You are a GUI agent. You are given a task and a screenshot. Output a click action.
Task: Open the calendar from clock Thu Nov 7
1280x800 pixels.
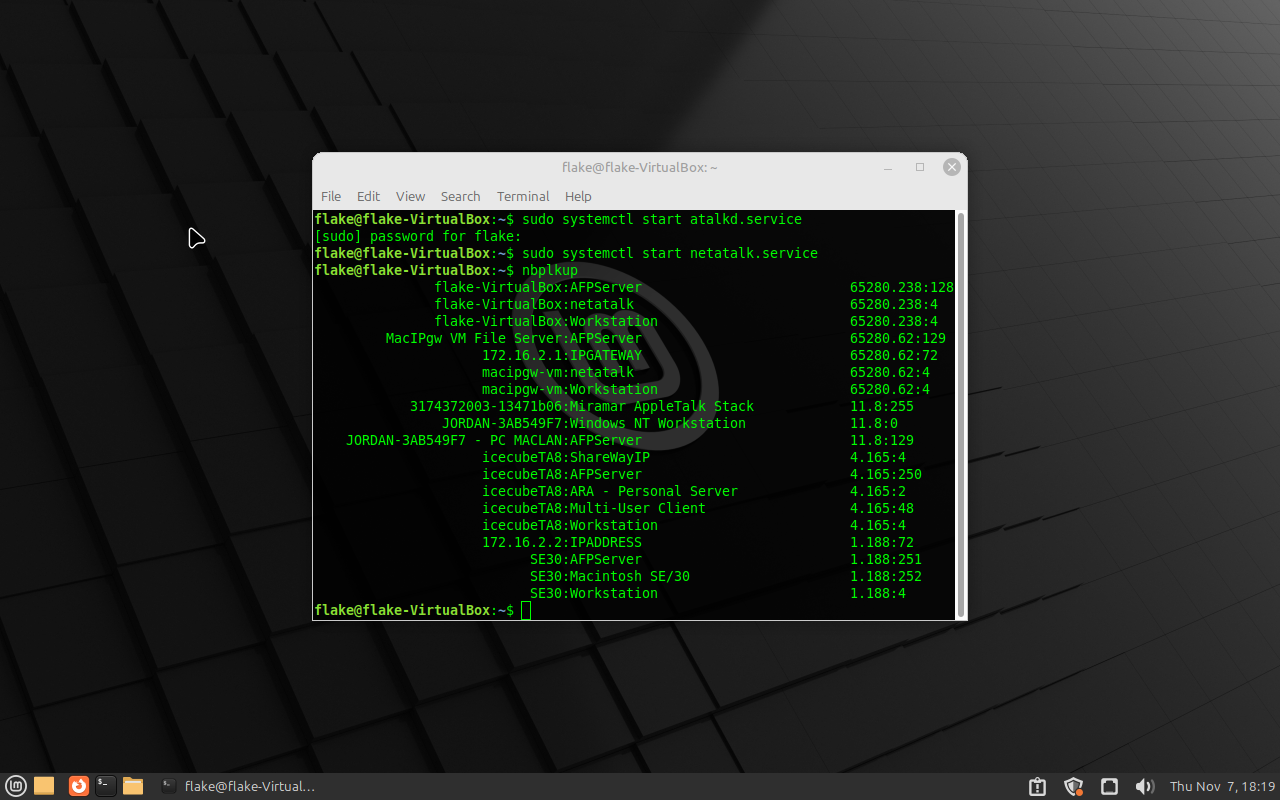[x=1222, y=786]
